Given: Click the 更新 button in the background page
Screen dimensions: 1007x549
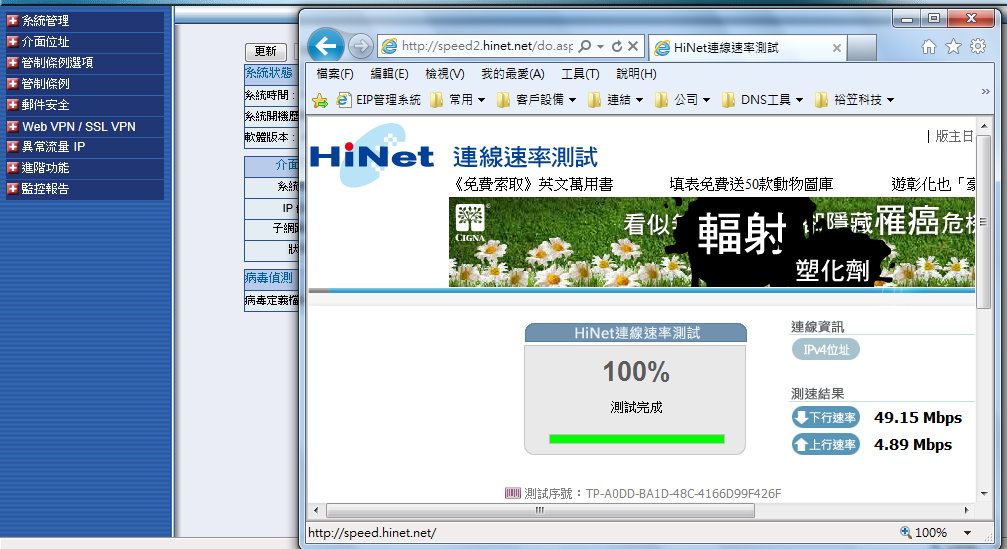Looking at the screenshot, I should 265,51.
